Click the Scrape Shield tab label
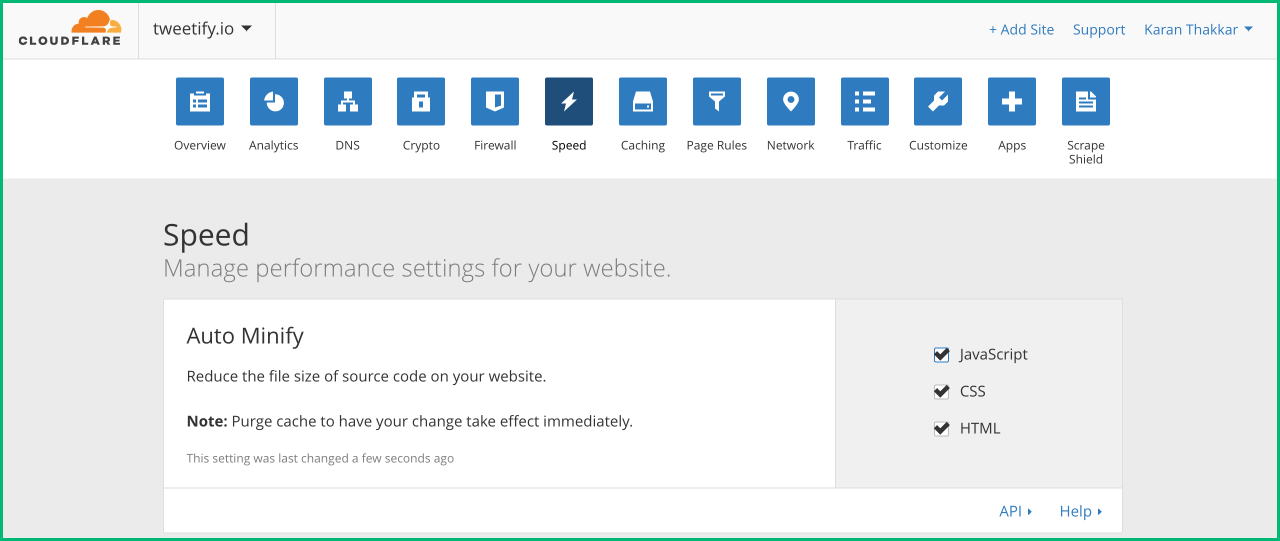Viewport: 1280px width, 541px height. coord(1086,152)
